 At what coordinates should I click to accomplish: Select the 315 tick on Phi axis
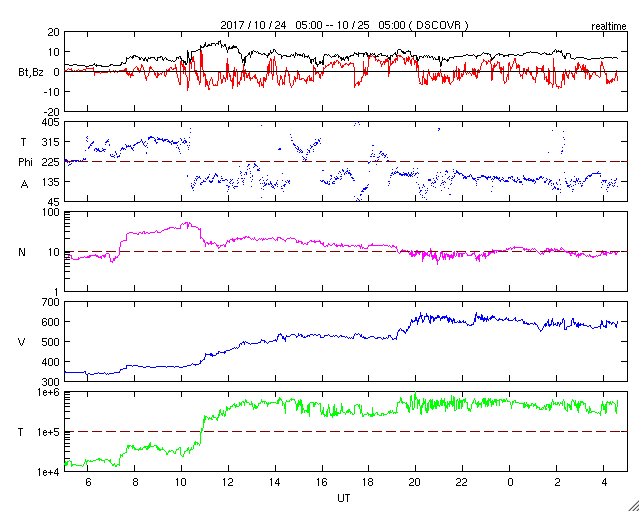pos(52,142)
